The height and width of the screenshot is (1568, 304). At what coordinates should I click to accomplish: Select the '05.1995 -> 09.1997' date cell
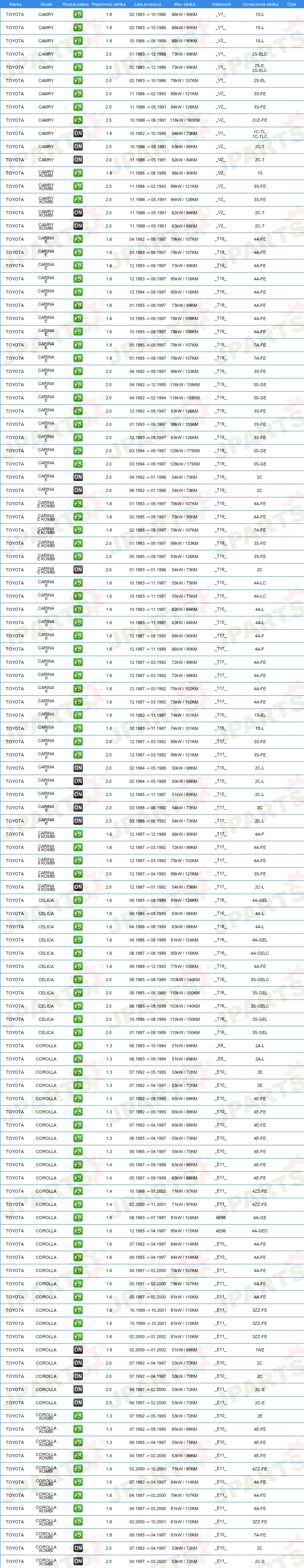coord(148,556)
